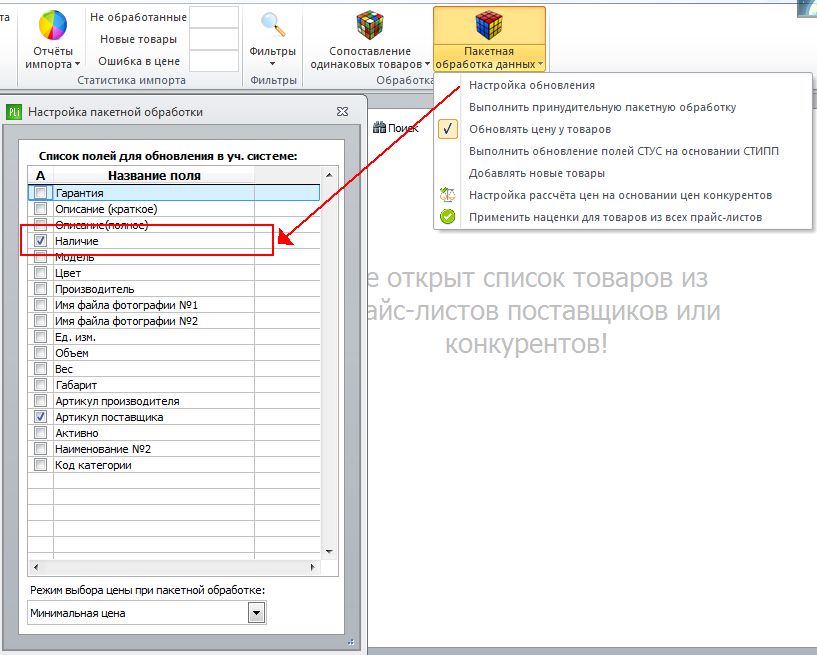The image size is (817, 655).
Task: Tick the Цвет checkbox
Action: click(40, 273)
